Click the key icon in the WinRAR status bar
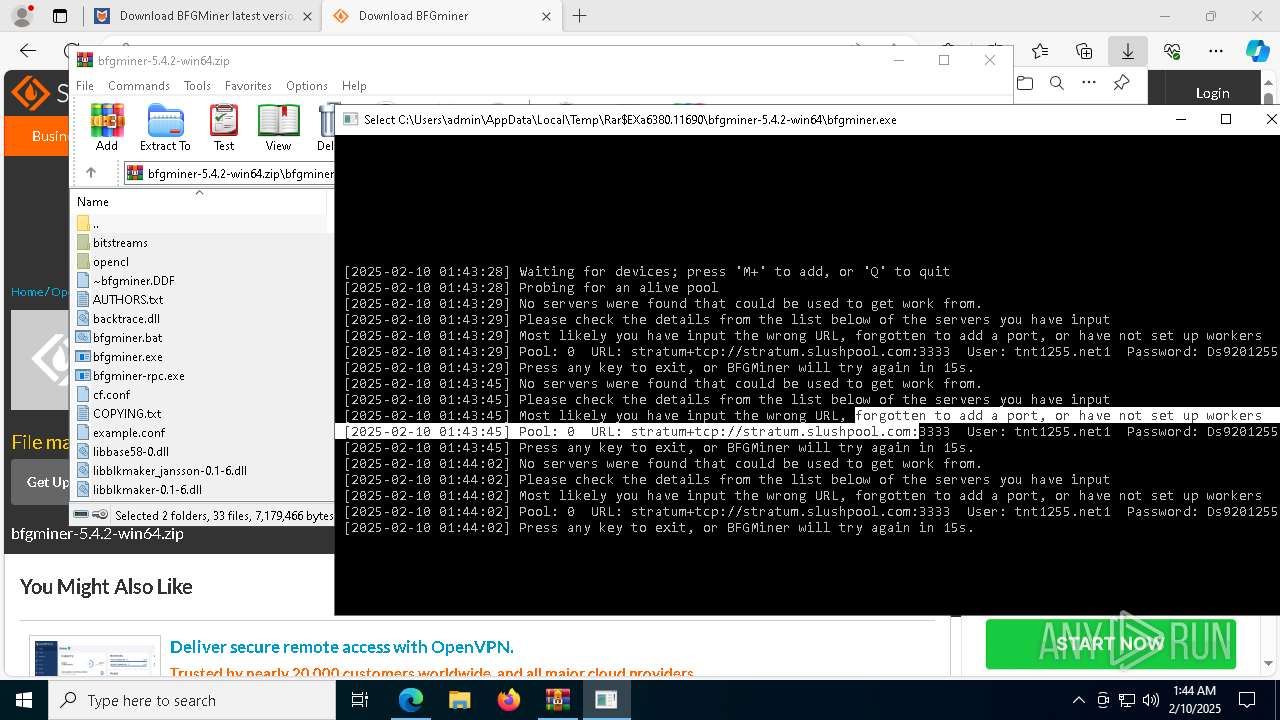 point(100,515)
